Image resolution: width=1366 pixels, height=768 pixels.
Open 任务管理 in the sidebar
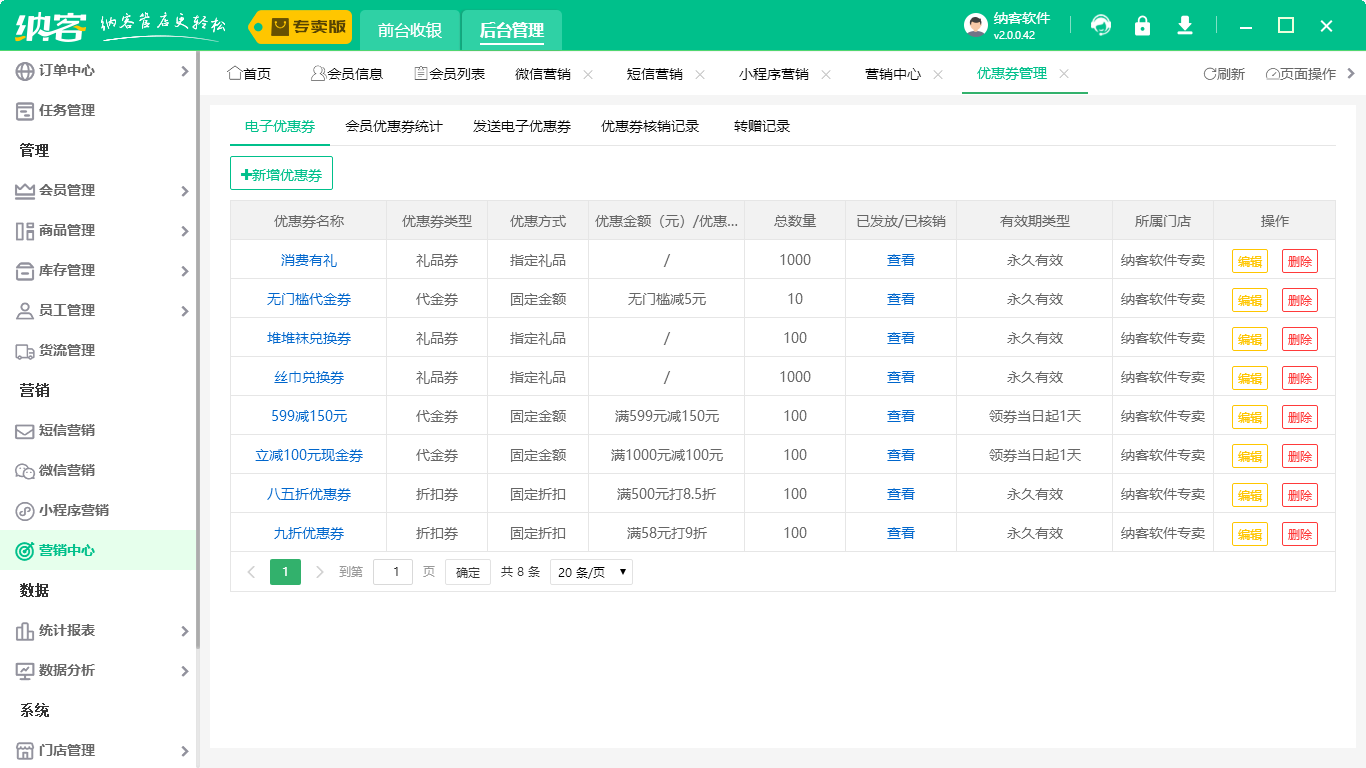tap(67, 110)
